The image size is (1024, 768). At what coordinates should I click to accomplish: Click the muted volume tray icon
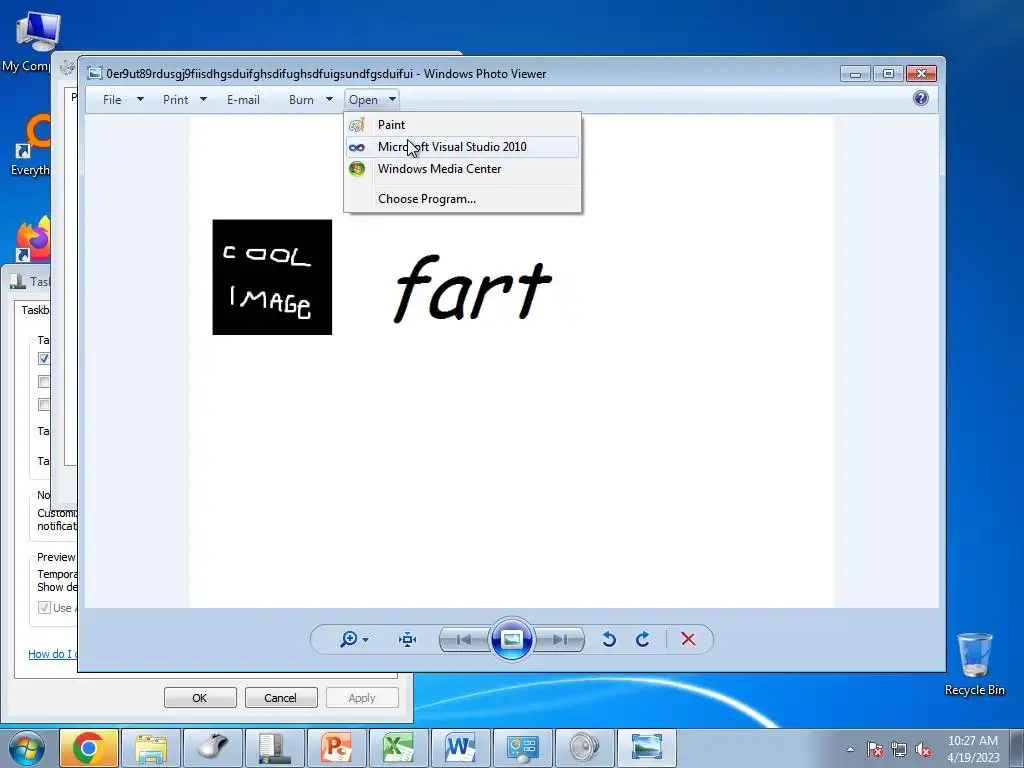tap(923, 749)
